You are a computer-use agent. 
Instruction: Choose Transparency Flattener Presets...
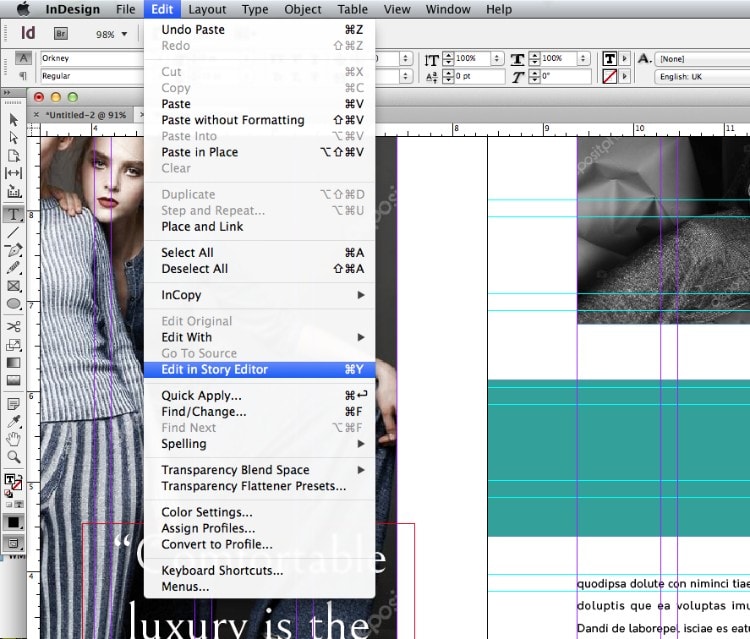(259, 486)
